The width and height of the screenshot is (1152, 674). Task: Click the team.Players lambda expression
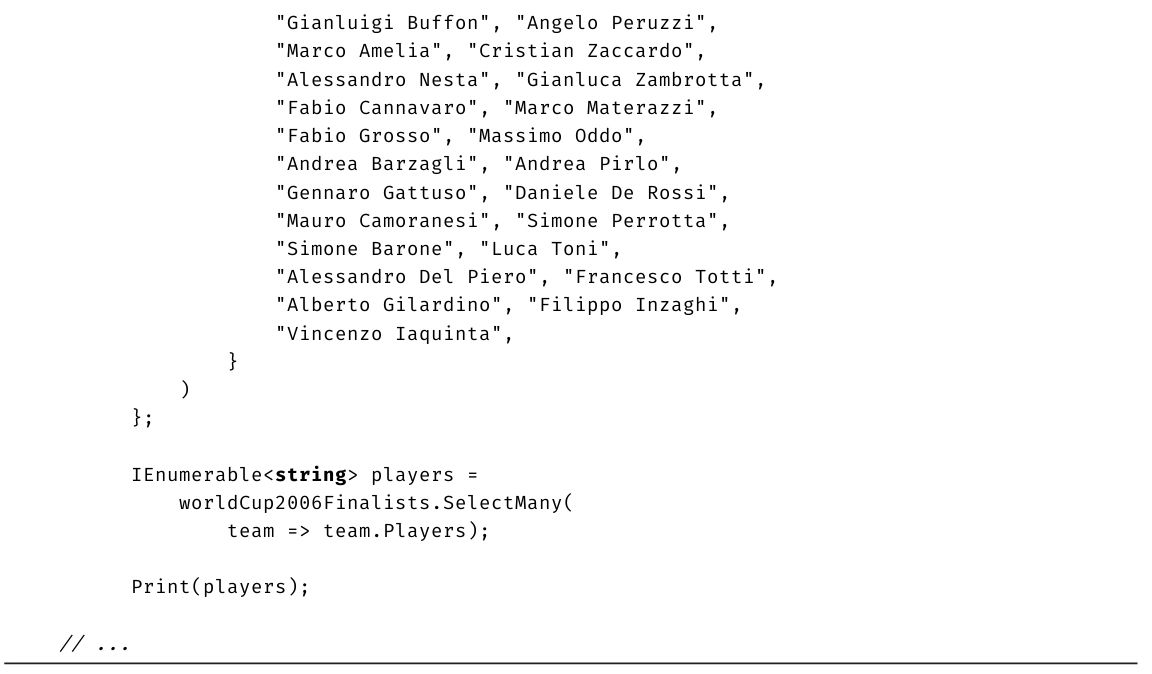point(357,531)
